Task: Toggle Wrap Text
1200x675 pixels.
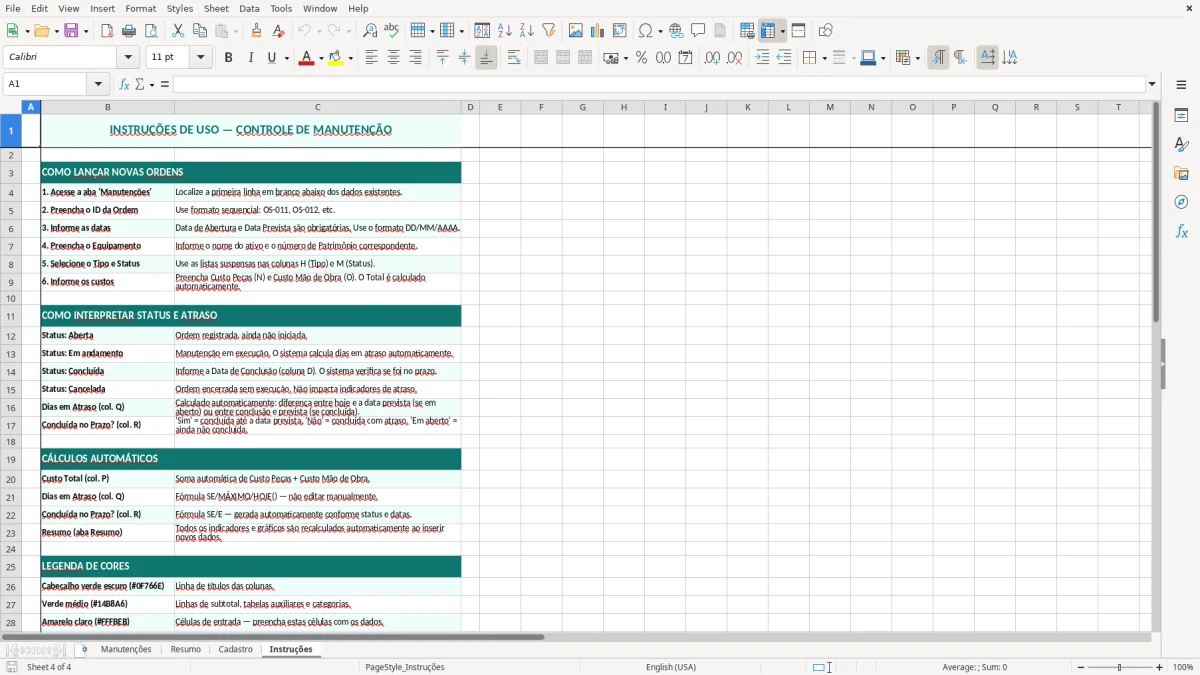Action: pos(514,58)
